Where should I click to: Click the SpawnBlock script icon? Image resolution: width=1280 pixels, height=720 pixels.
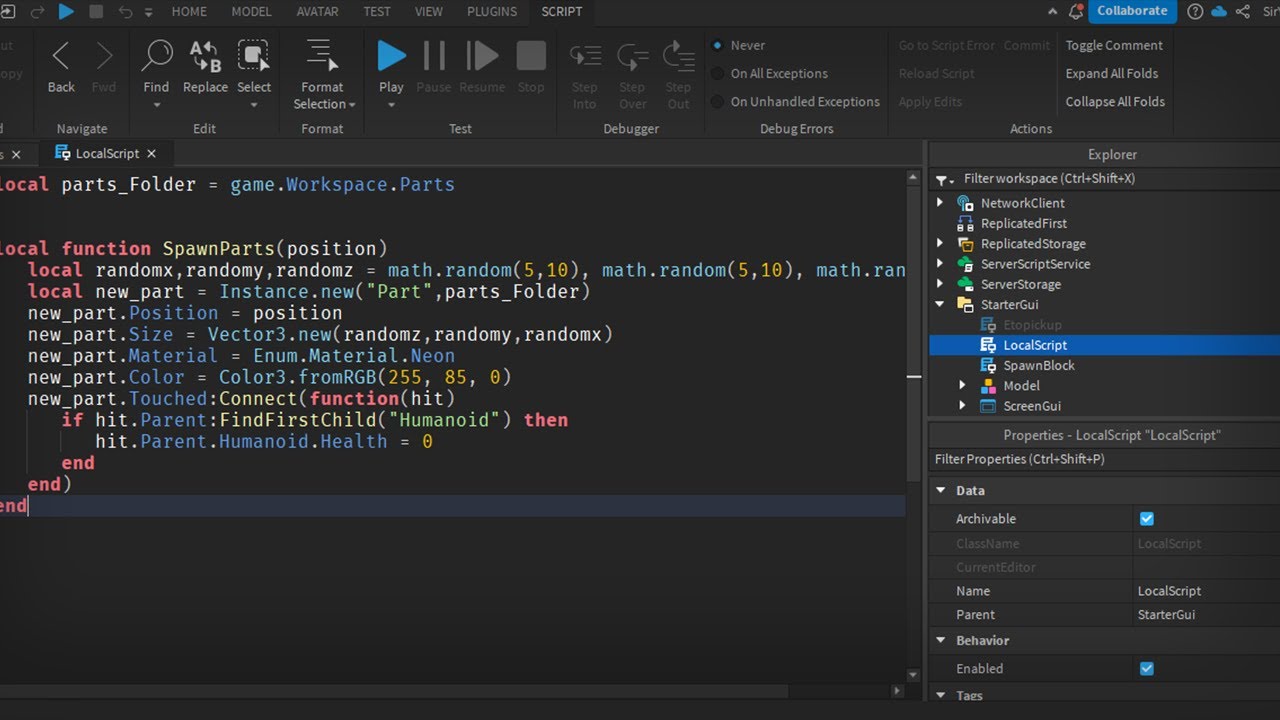[988, 365]
